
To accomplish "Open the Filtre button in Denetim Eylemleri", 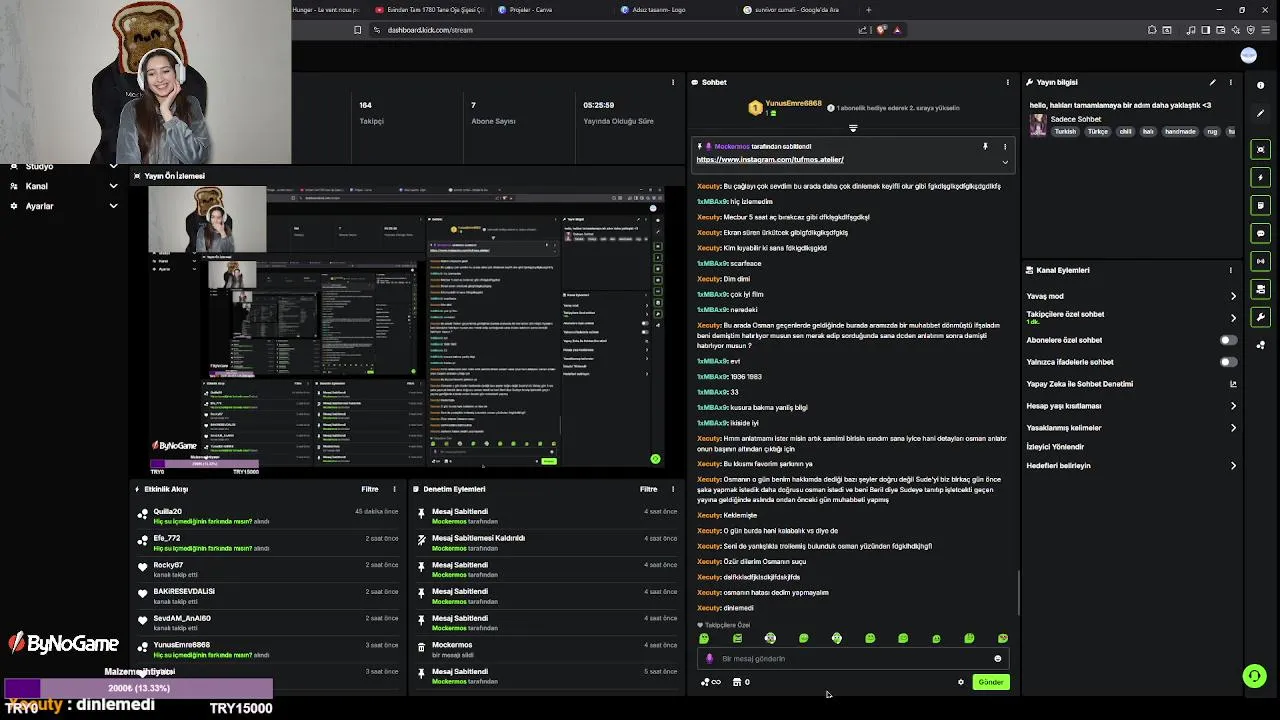I will tap(648, 489).
